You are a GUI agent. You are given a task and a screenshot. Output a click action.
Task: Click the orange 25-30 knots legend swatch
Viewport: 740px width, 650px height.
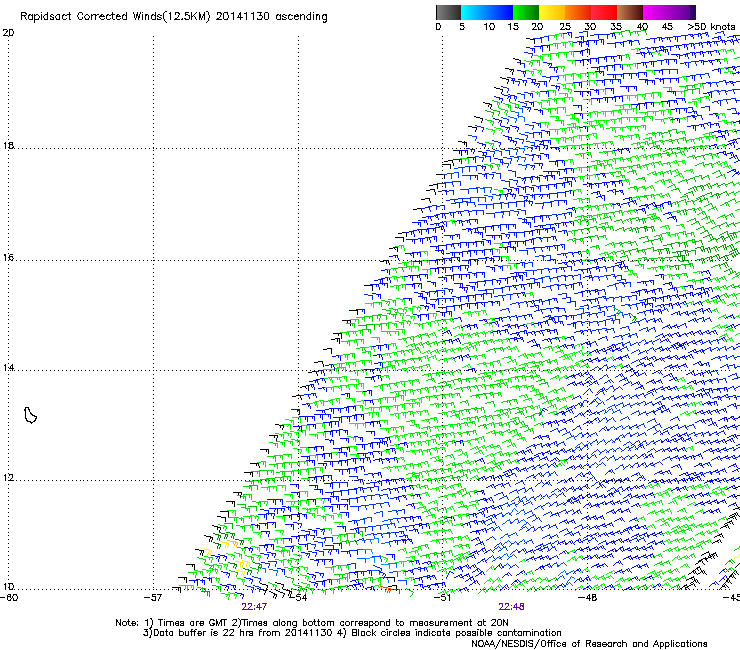coord(578,12)
